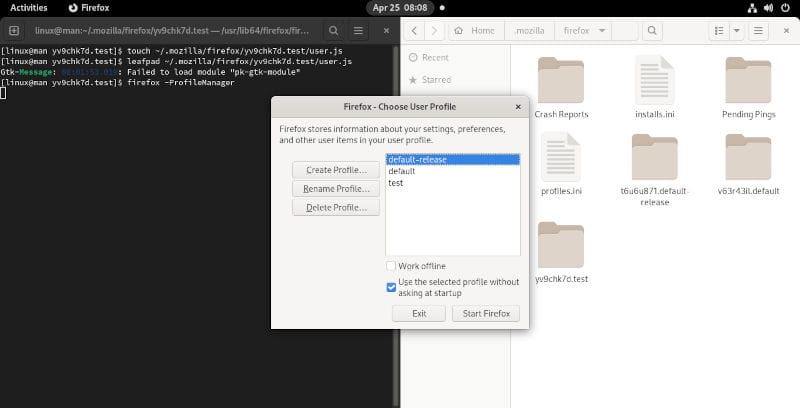The image size is (800, 408).
Task: Click the volume icon in top bar
Action: (x=768, y=8)
